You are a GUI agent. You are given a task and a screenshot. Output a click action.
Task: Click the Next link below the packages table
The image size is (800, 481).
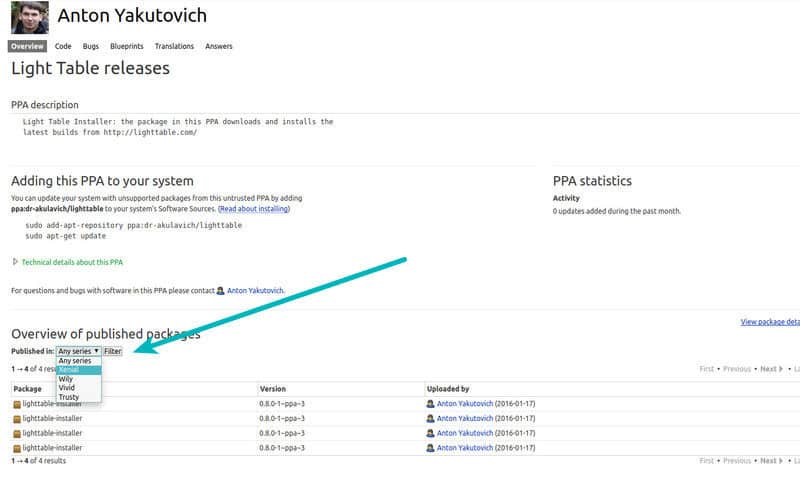771,461
